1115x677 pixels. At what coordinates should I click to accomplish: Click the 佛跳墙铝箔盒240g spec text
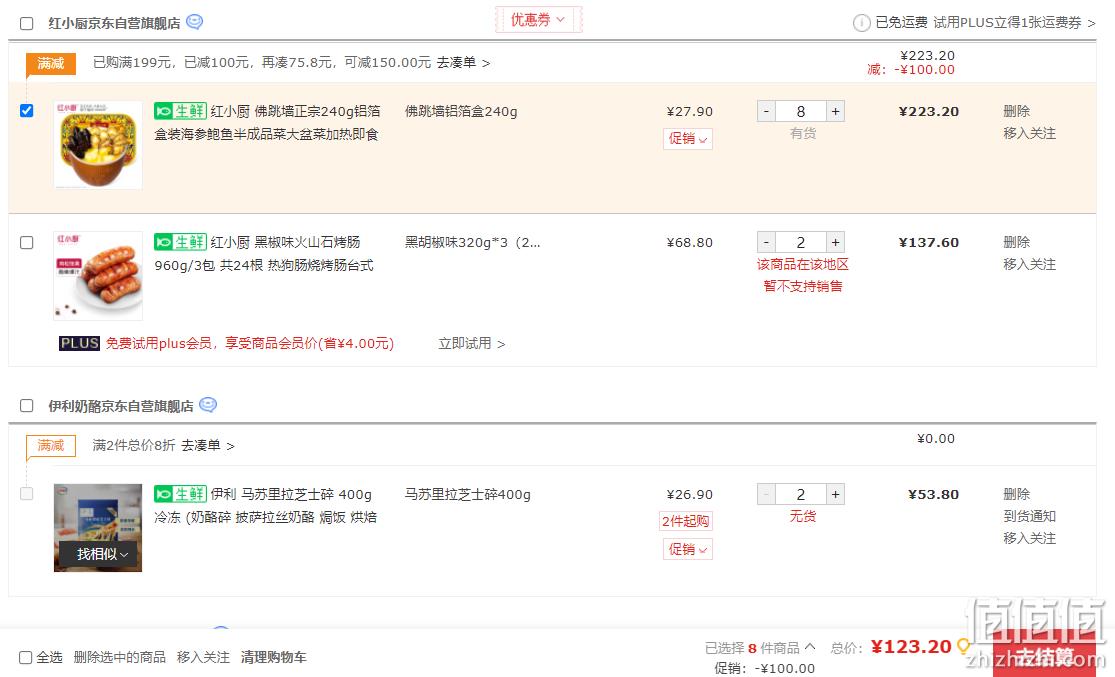point(461,111)
